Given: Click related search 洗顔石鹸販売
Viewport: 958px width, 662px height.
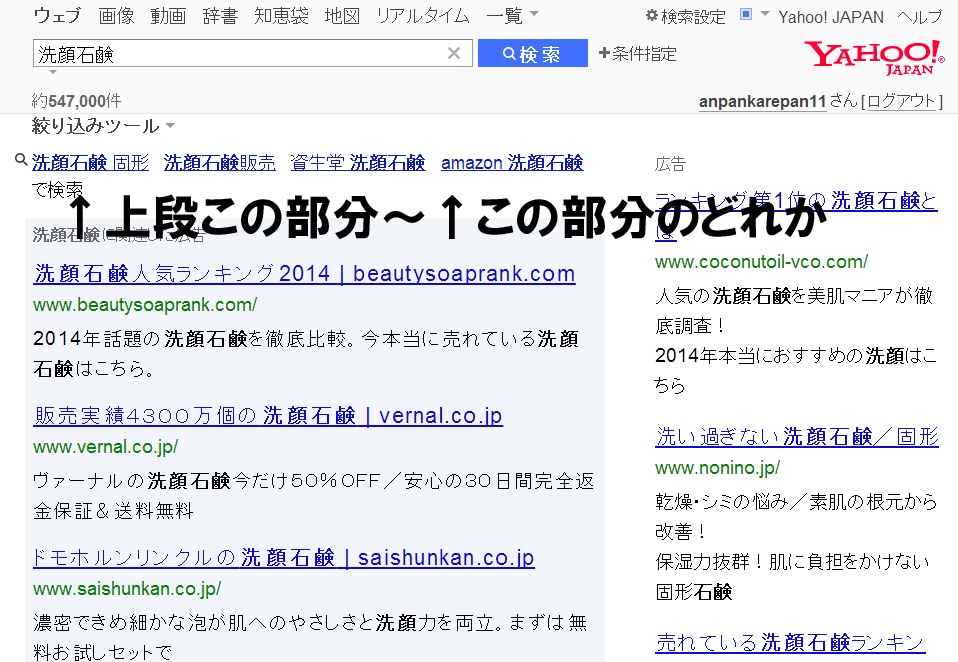Looking at the screenshot, I should point(219,162).
